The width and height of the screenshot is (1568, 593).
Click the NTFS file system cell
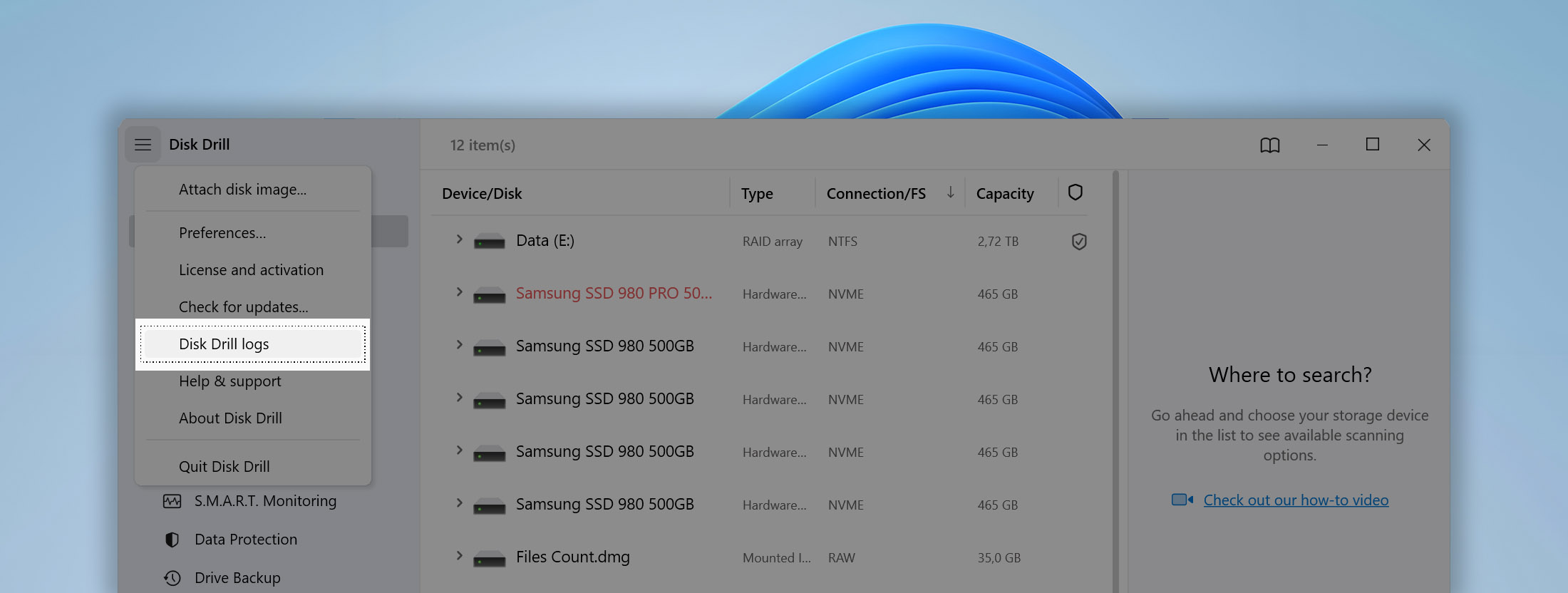click(x=842, y=242)
